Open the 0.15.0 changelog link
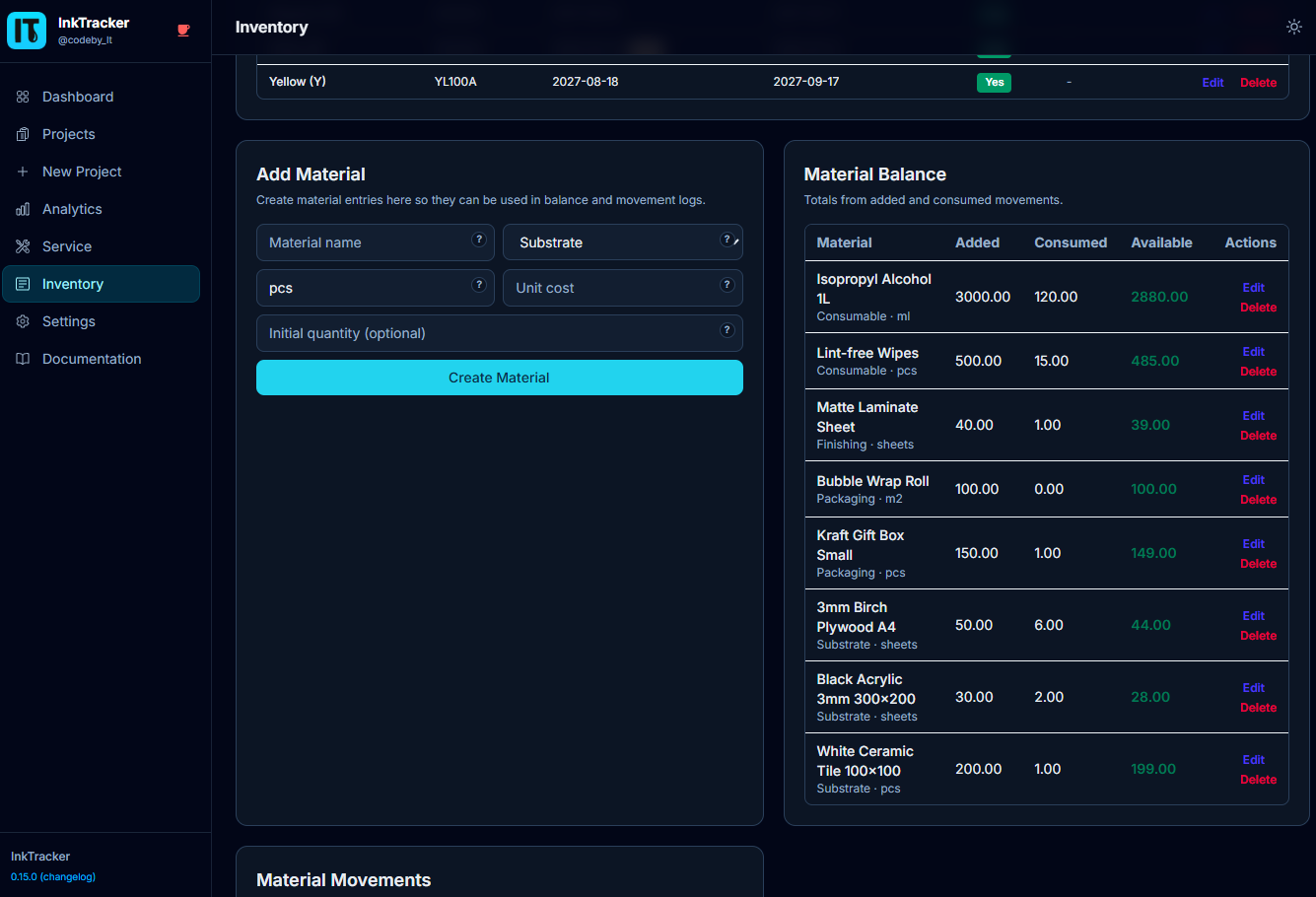1316x897 pixels. click(x=53, y=876)
